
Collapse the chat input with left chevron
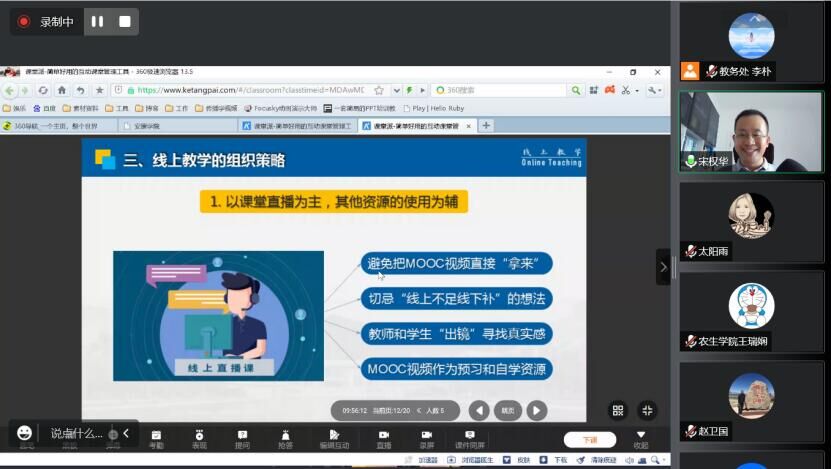[126, 433]
